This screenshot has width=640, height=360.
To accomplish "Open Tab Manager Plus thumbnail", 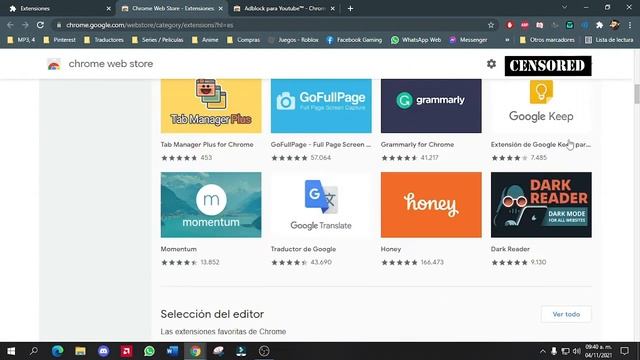I will click(211, 106).
